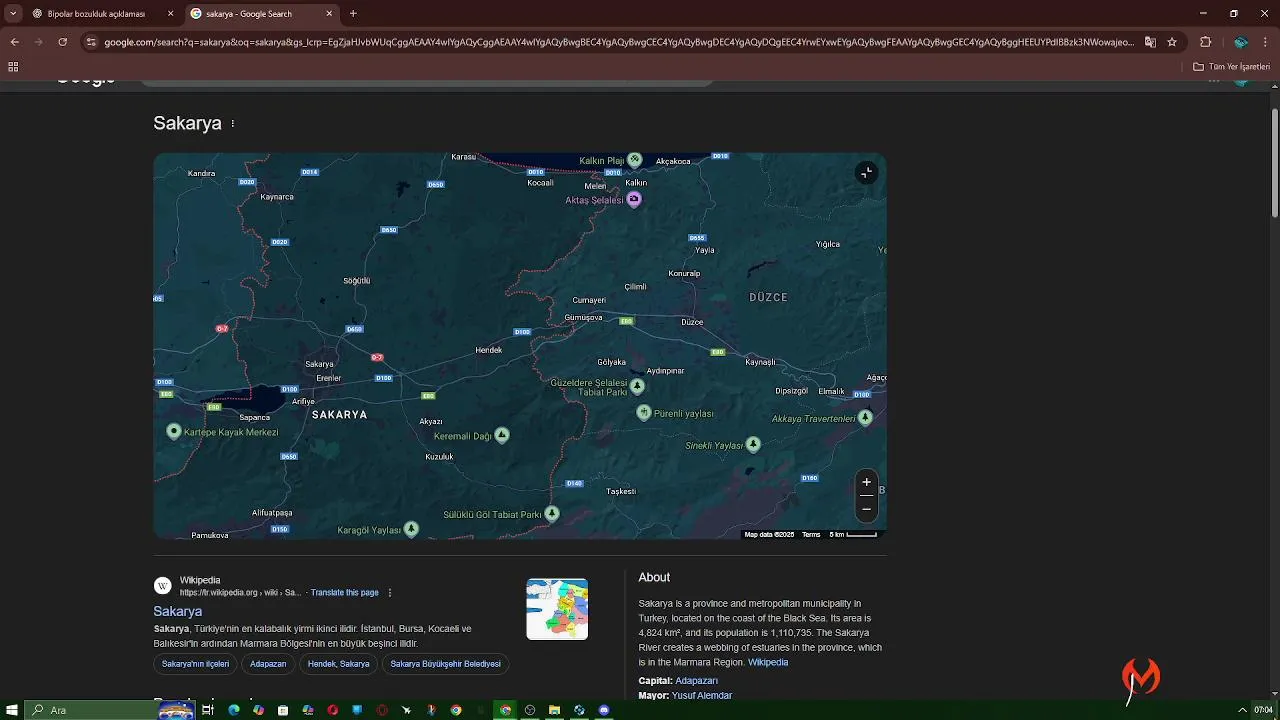1280x720 pixels.
Task: Click the Sapanca label on map
Action: pos(254,417)
